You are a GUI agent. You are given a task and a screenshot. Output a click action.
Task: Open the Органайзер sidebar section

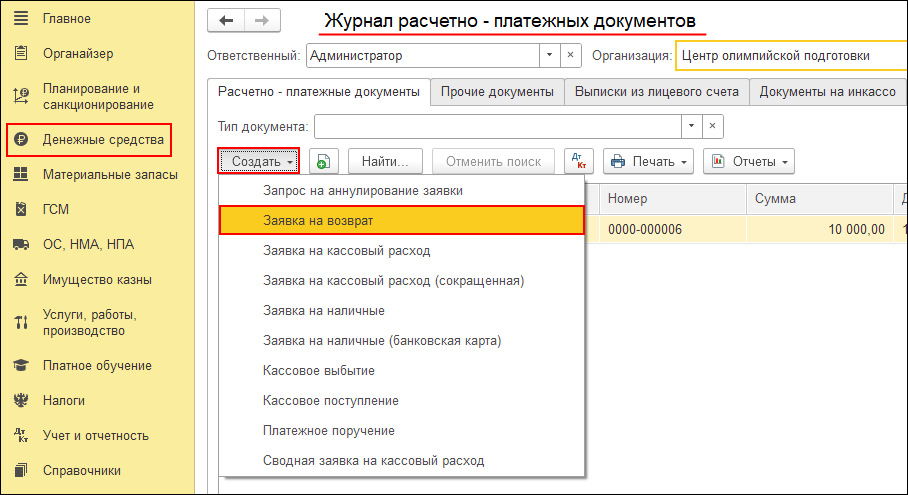pyautogui.click(x=77, y=53)
